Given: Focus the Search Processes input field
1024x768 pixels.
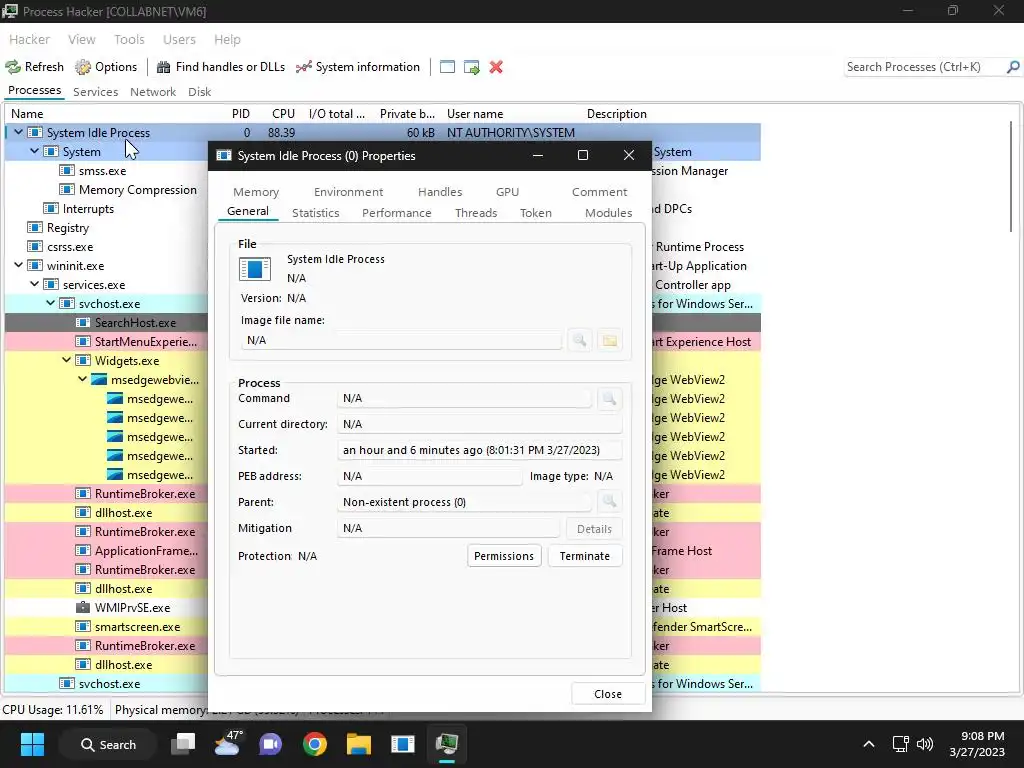Looking at the screenshot, I should click(x=923, y=67).
